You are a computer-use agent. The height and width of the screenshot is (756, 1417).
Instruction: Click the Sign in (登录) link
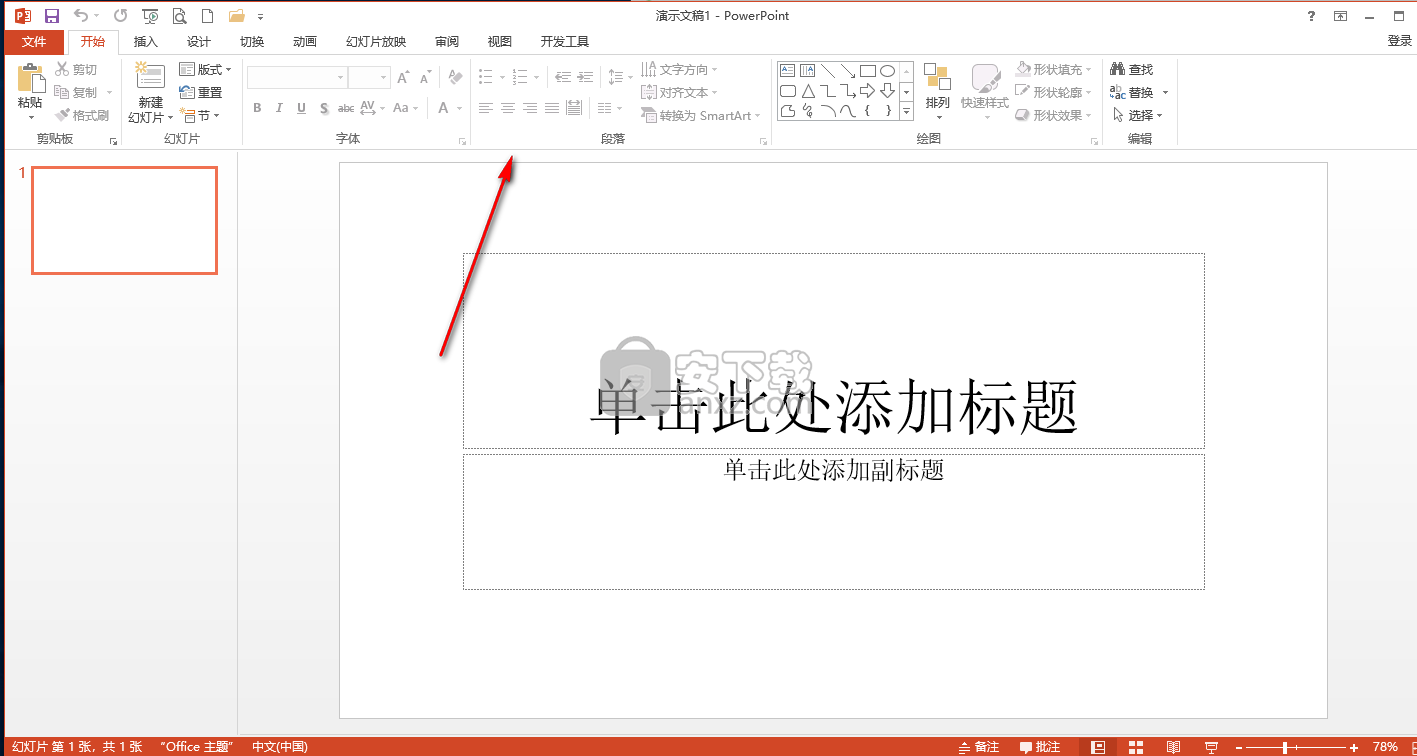[x=1399, y=41]
